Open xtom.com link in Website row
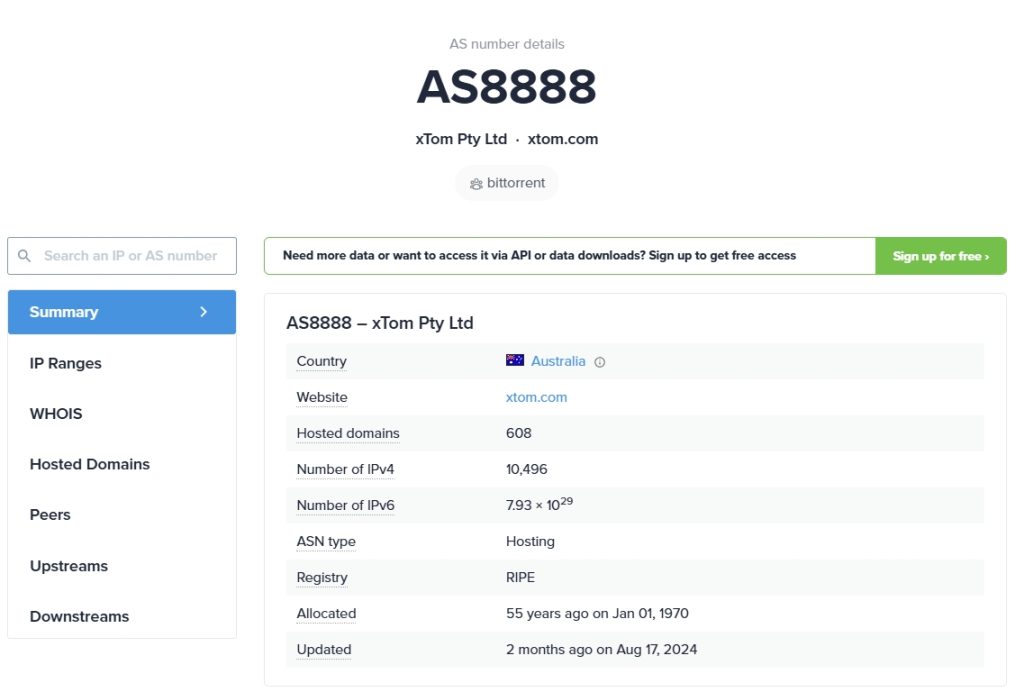1024x692 pixels. [x=536, y=397]
